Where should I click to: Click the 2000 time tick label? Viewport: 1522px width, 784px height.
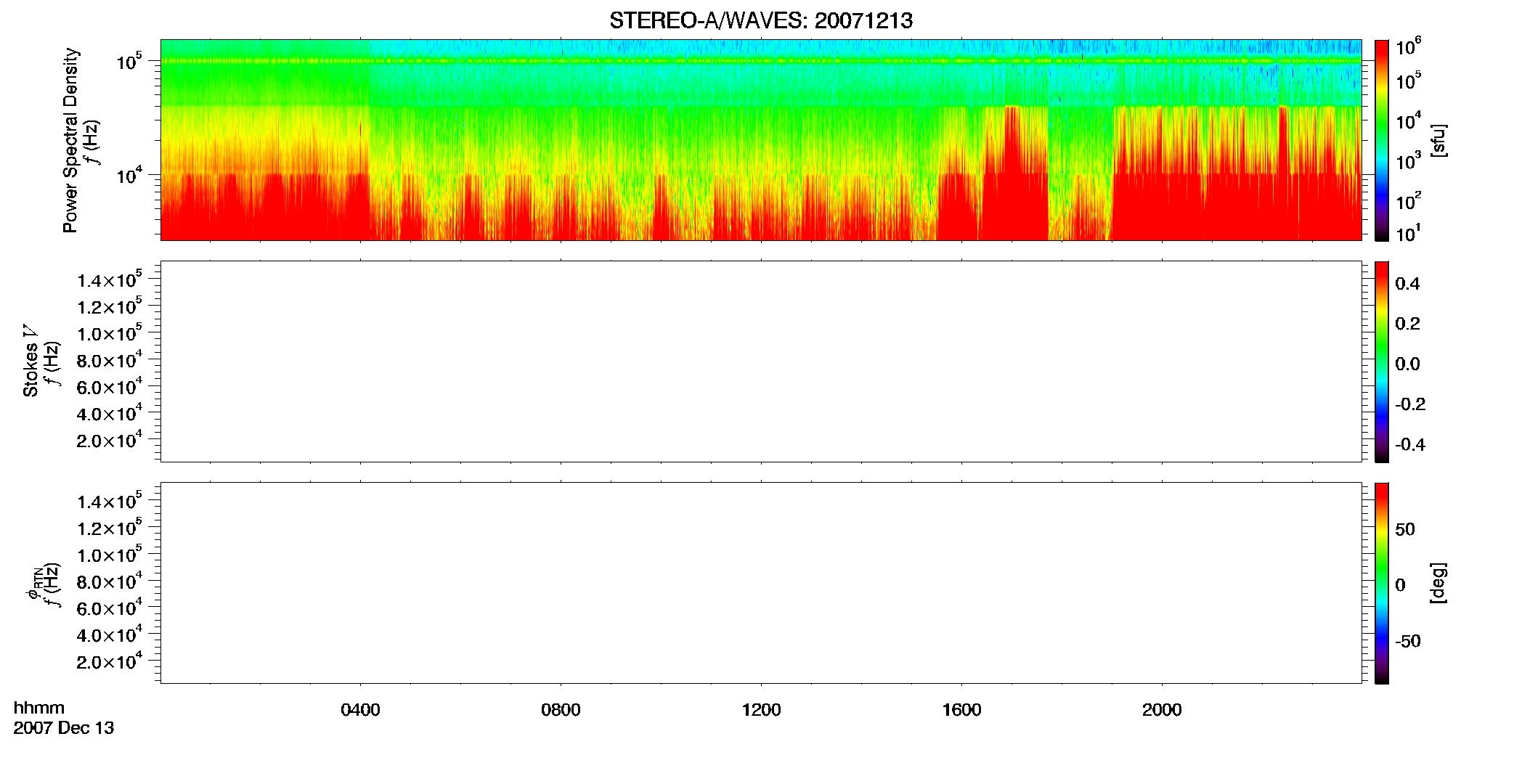pos(1162,710)
